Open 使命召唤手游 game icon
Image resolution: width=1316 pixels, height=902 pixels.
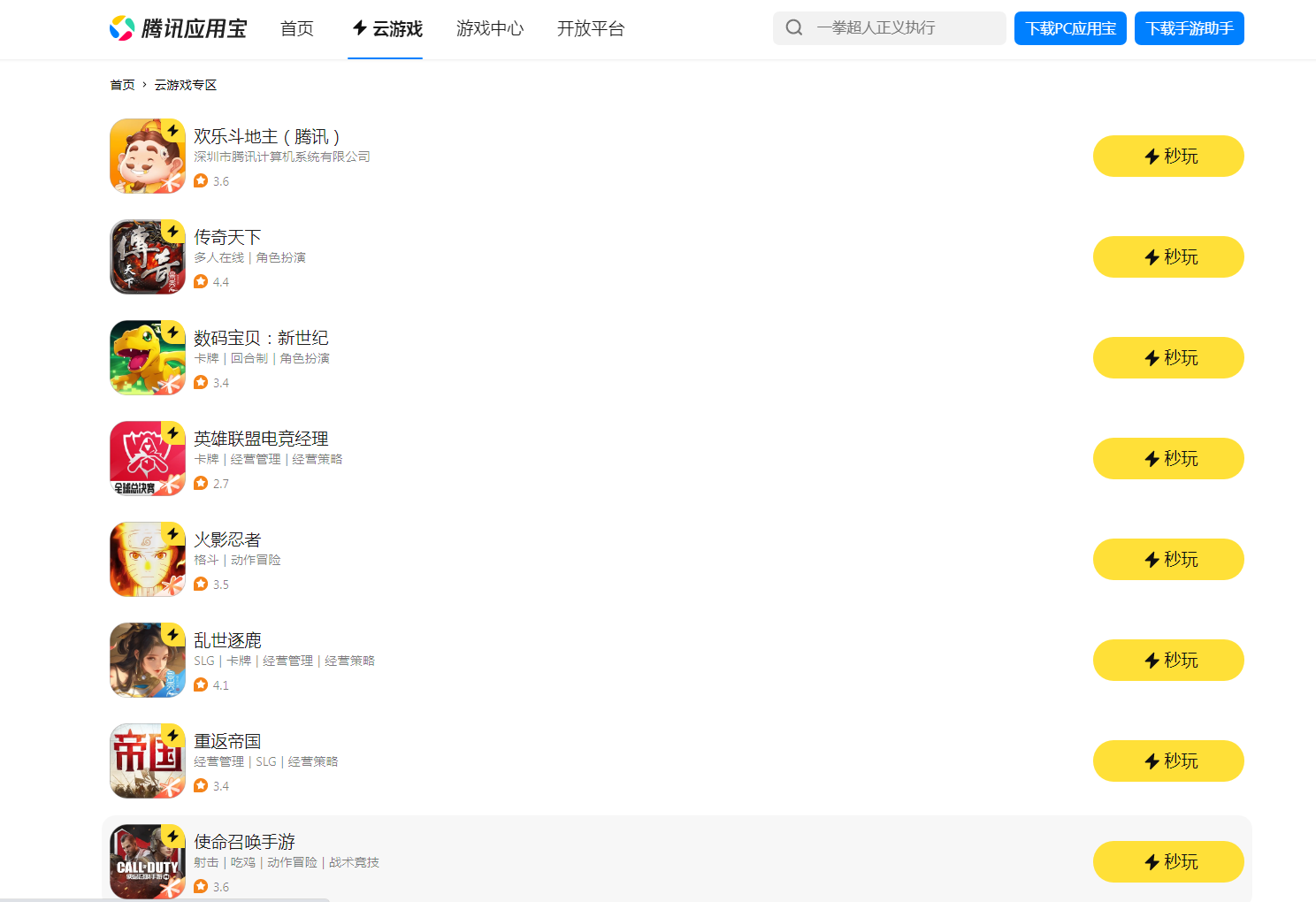[x=148, y=861]
